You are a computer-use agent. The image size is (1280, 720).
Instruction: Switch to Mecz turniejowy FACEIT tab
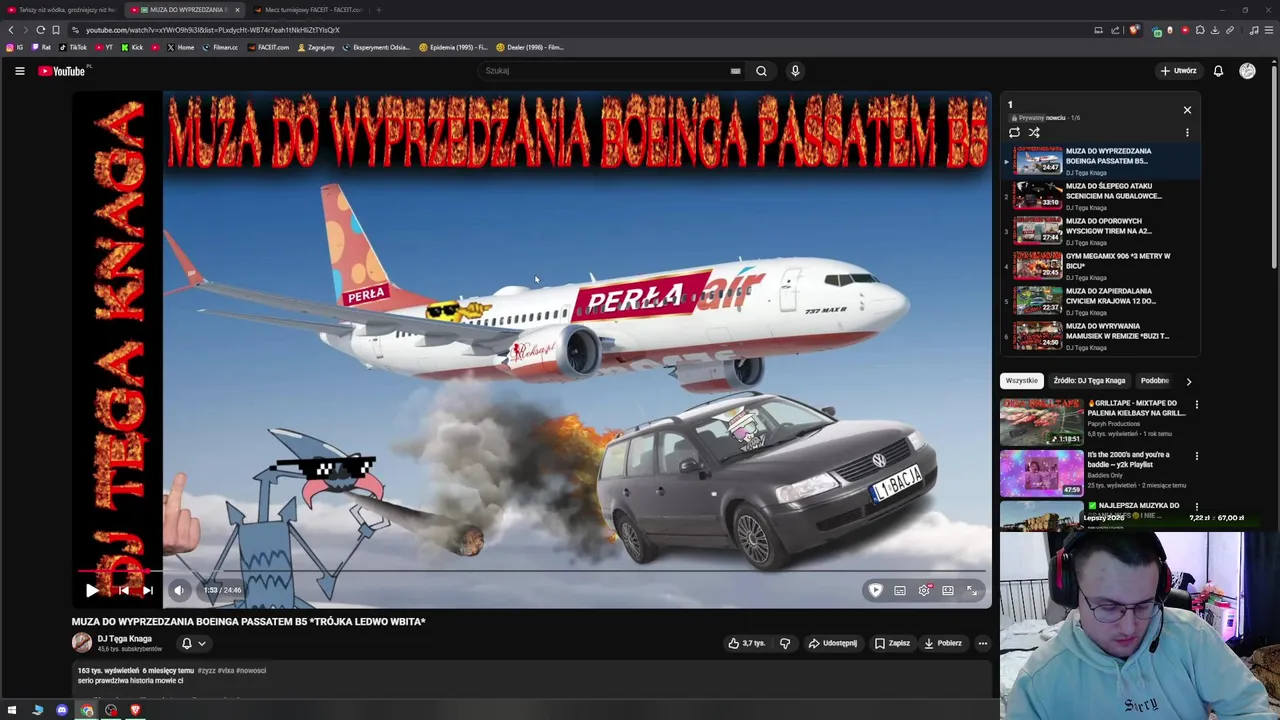310,10
